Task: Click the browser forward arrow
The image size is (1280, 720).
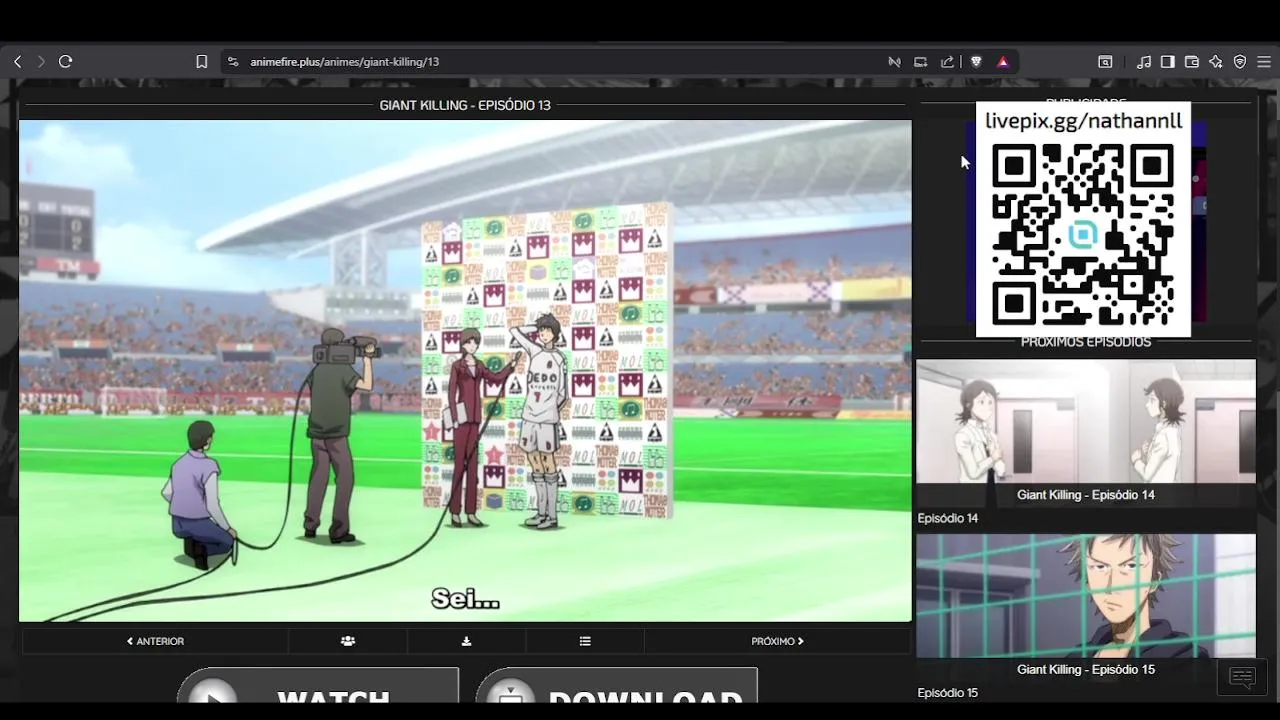Action: tap(41, 62)
